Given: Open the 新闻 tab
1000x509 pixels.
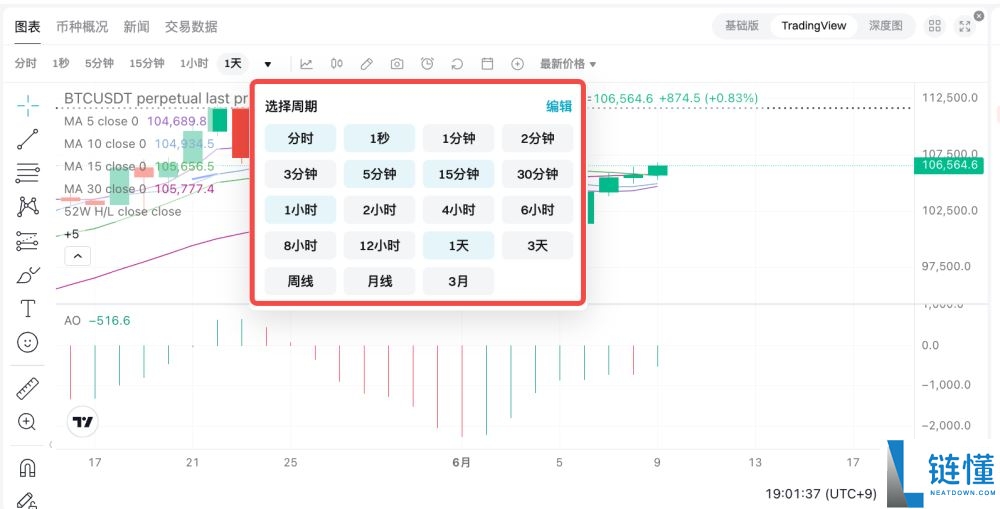Looking at the screenshot, I should click(x=136, y=27).
